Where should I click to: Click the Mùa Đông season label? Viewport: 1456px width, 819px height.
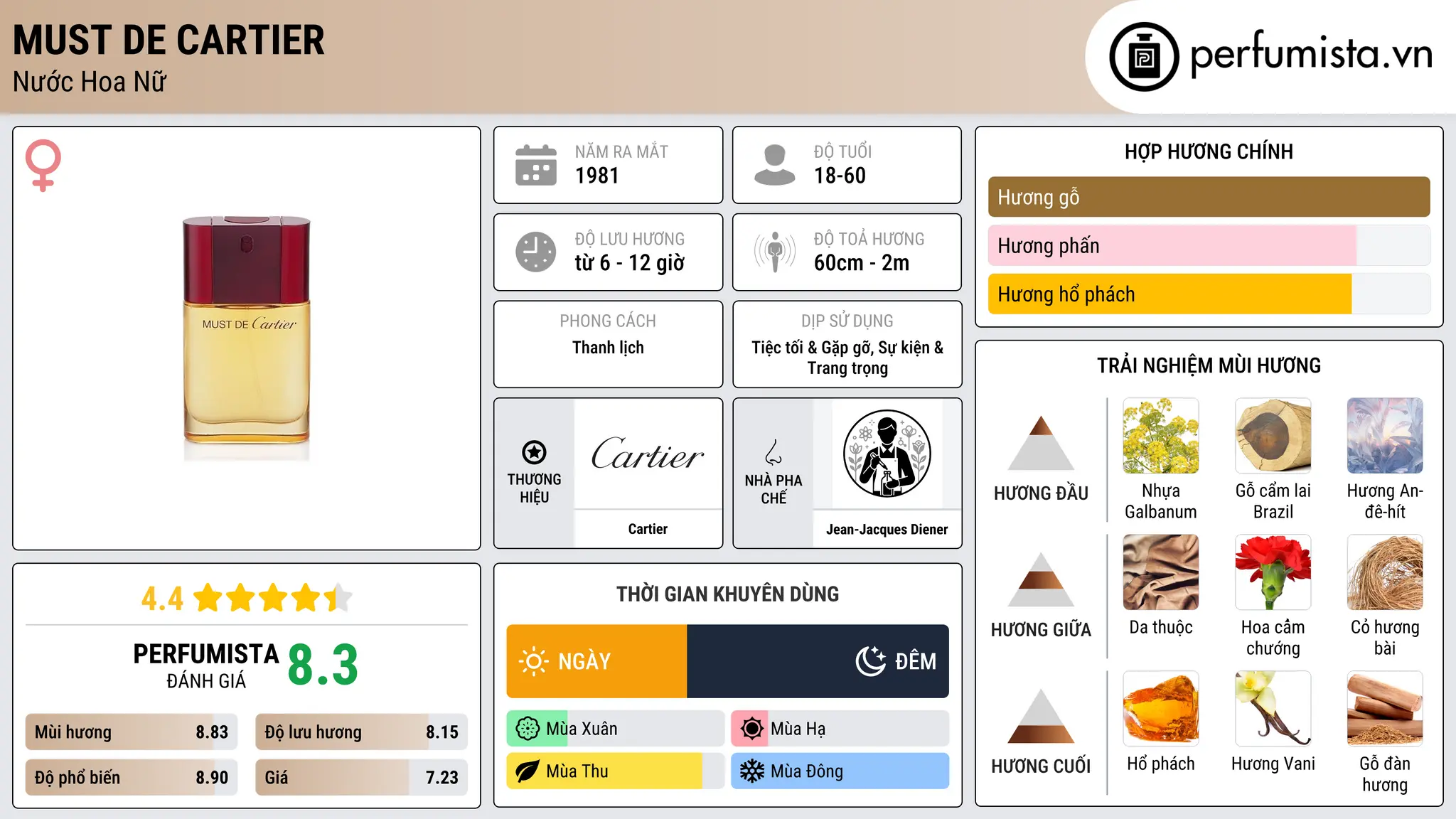[807, 771]
